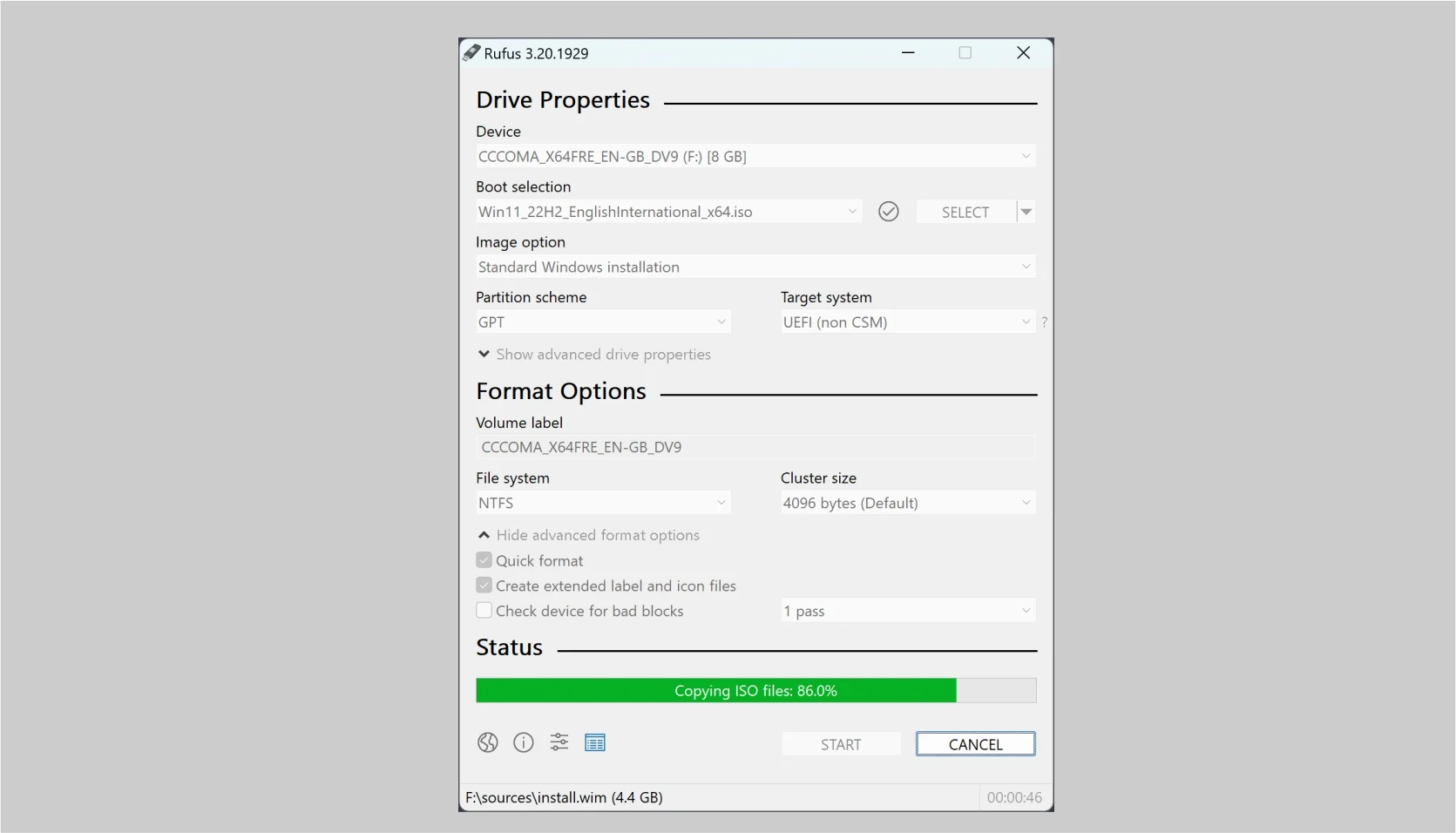Viewport: 1456px width, 833px height.
Task: Toggle Create extended label and icon files
Action: [x=484, y=586]
